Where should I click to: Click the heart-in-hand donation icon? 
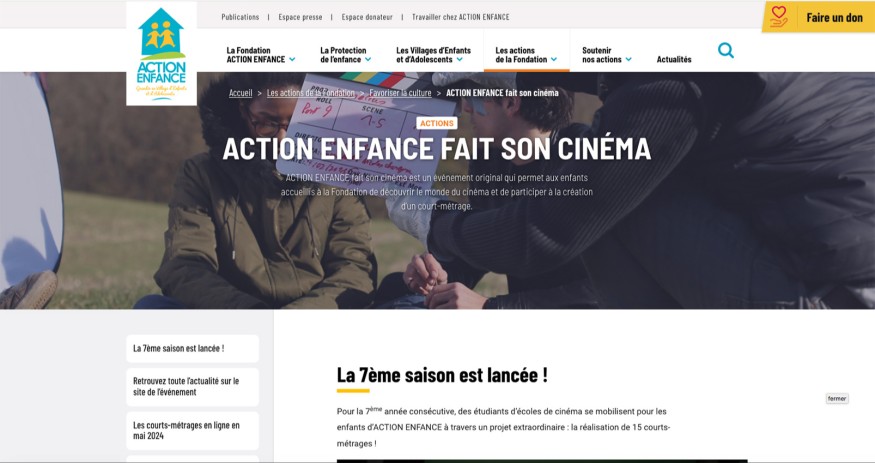[x=779, y=17]
